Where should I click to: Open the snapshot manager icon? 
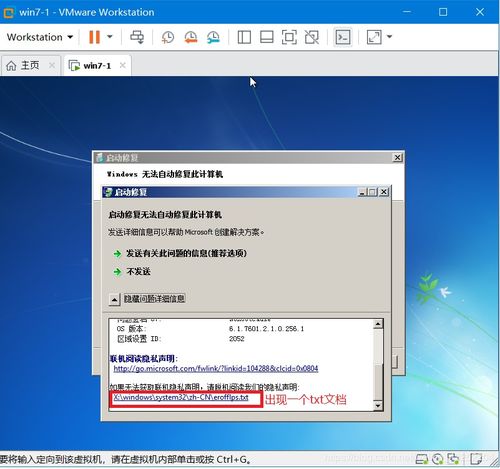(213, 37)
